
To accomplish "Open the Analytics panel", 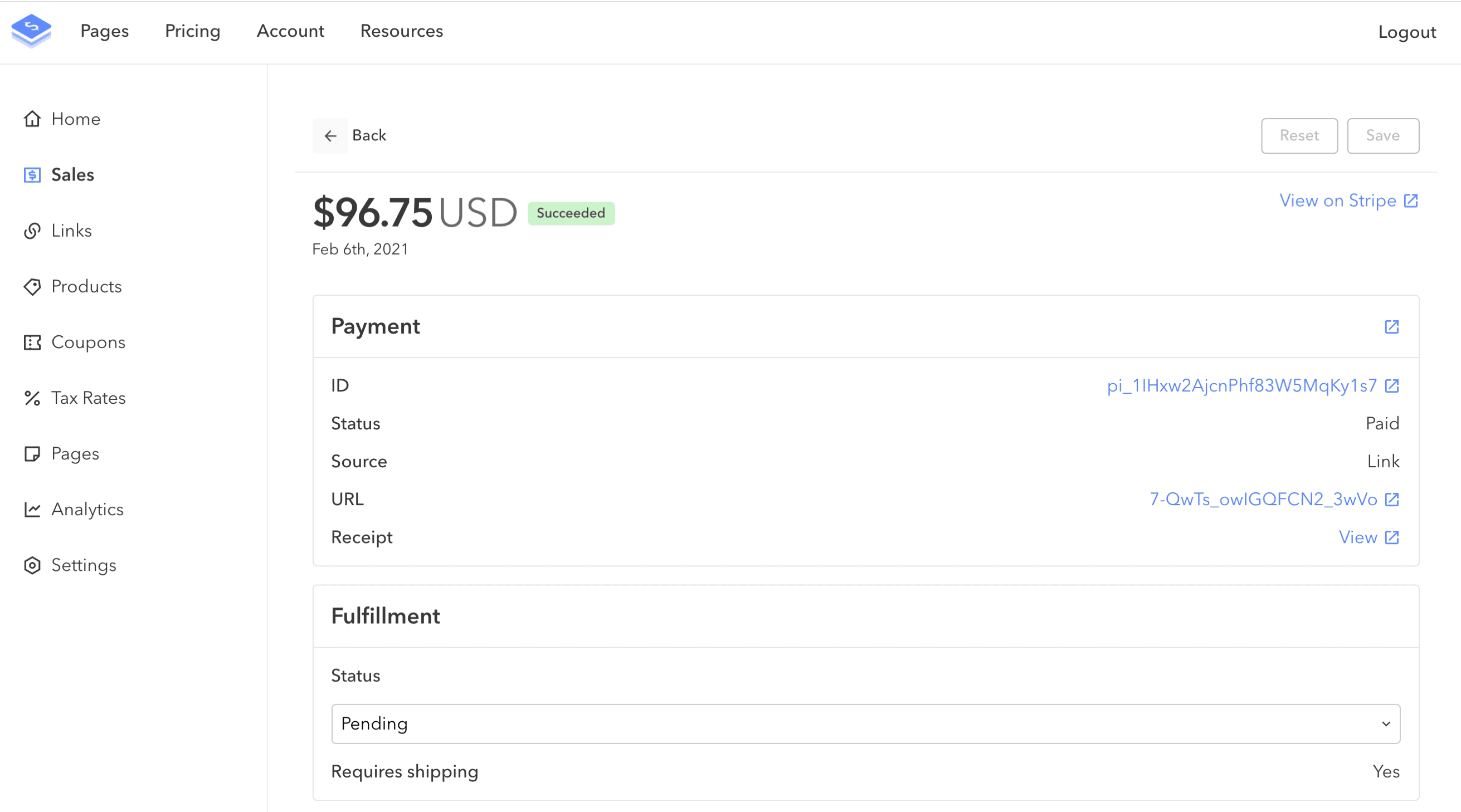I will coord(87,509).
